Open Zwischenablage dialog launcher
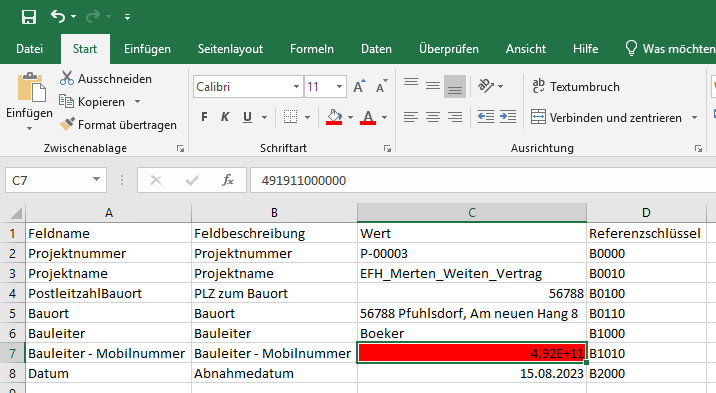716x393 pixels. pos(180,148)
